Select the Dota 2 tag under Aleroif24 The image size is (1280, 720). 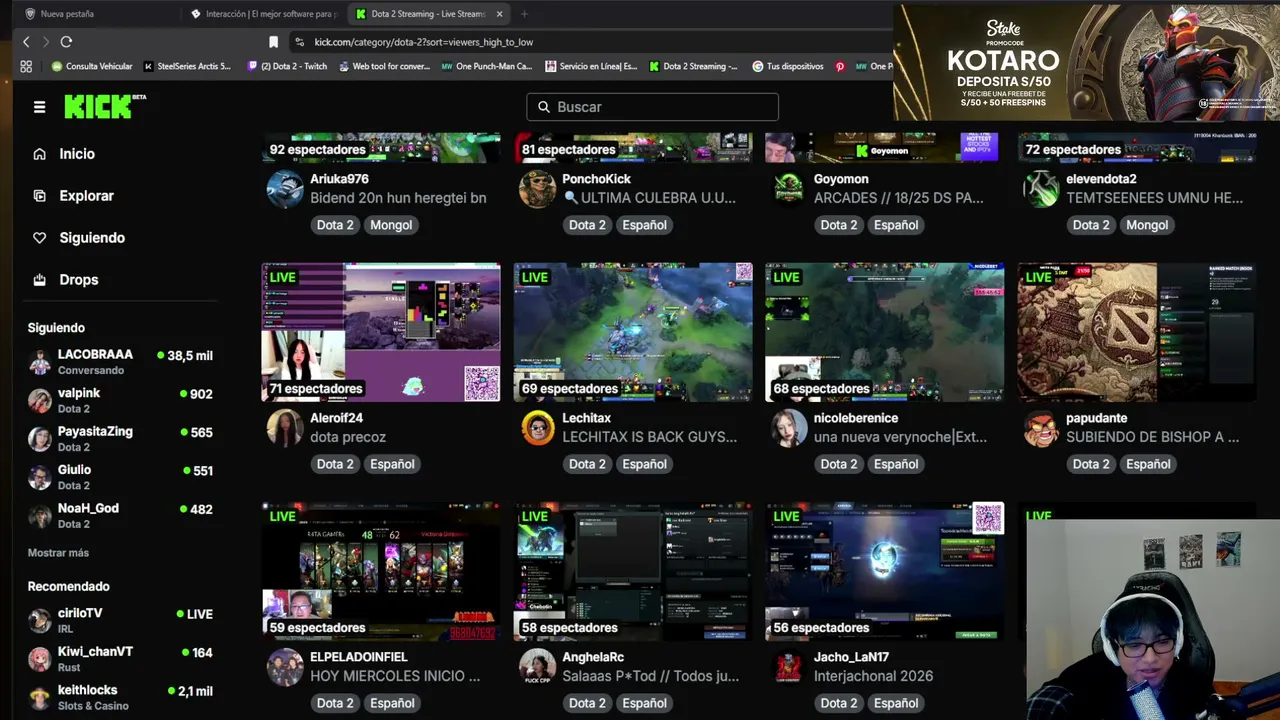click(x=335, y=464)
